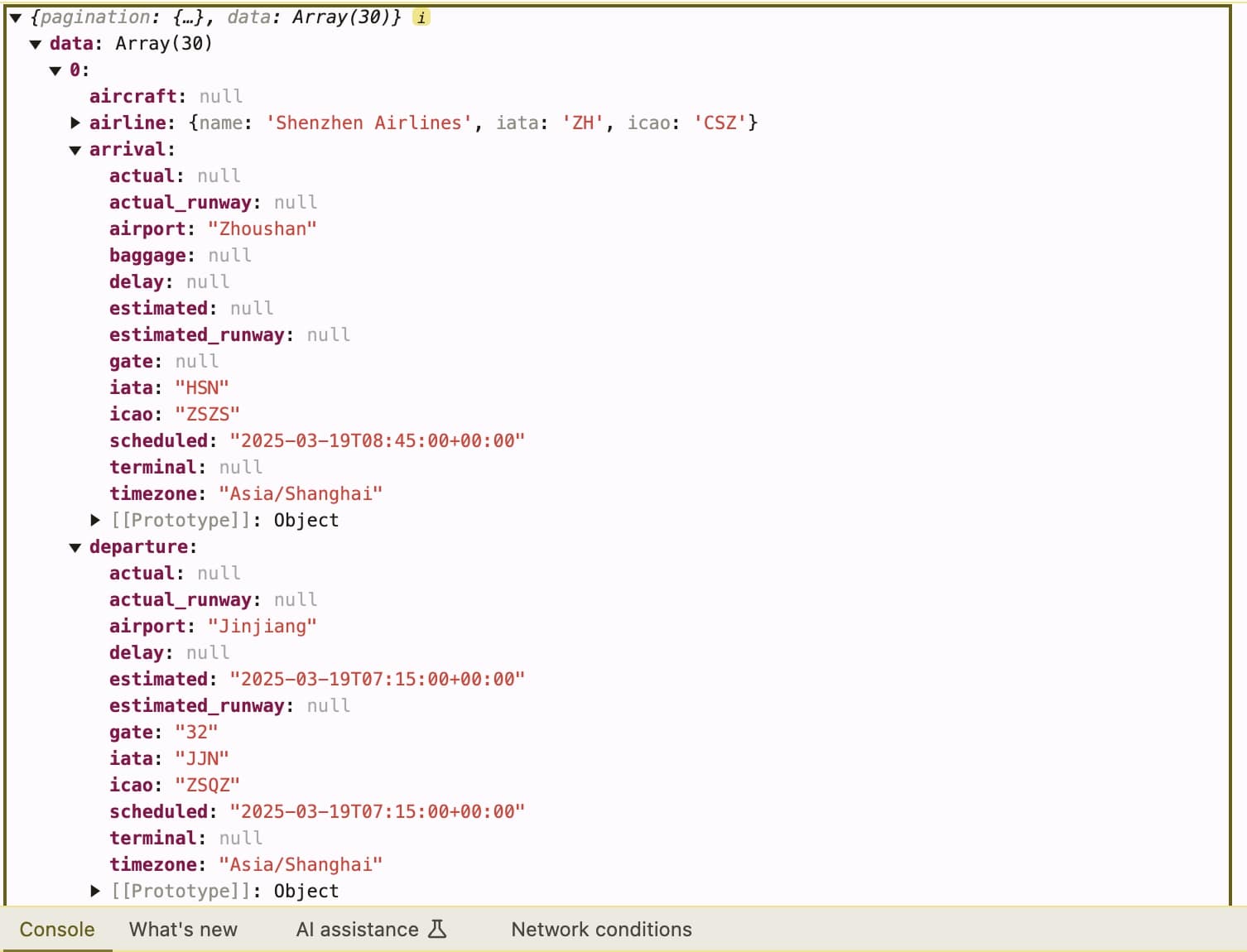Screen dimensions: 1247x952
Task: Click the Asia/Shanghai timezone value under arrival
Action: pyautogui.click(x=300, y=493)
